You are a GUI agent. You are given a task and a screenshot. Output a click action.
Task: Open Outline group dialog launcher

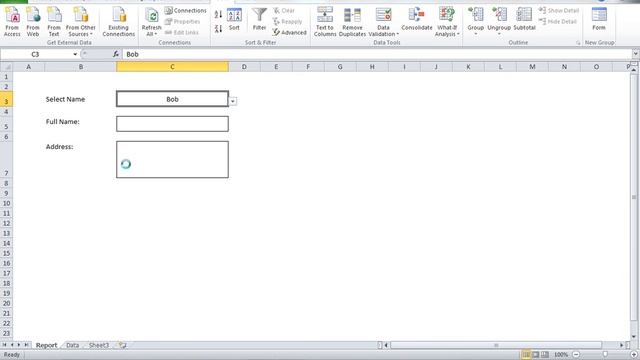click(578, 43)
